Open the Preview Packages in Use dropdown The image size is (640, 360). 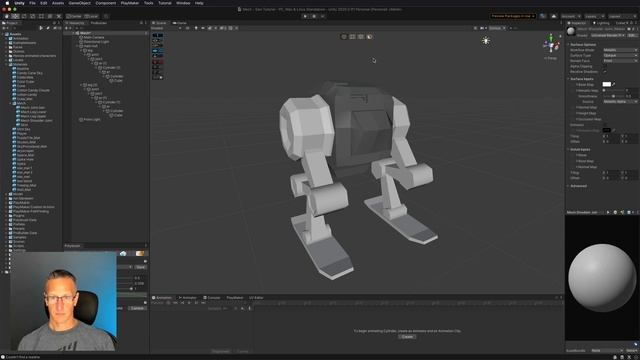click(513, 16)
